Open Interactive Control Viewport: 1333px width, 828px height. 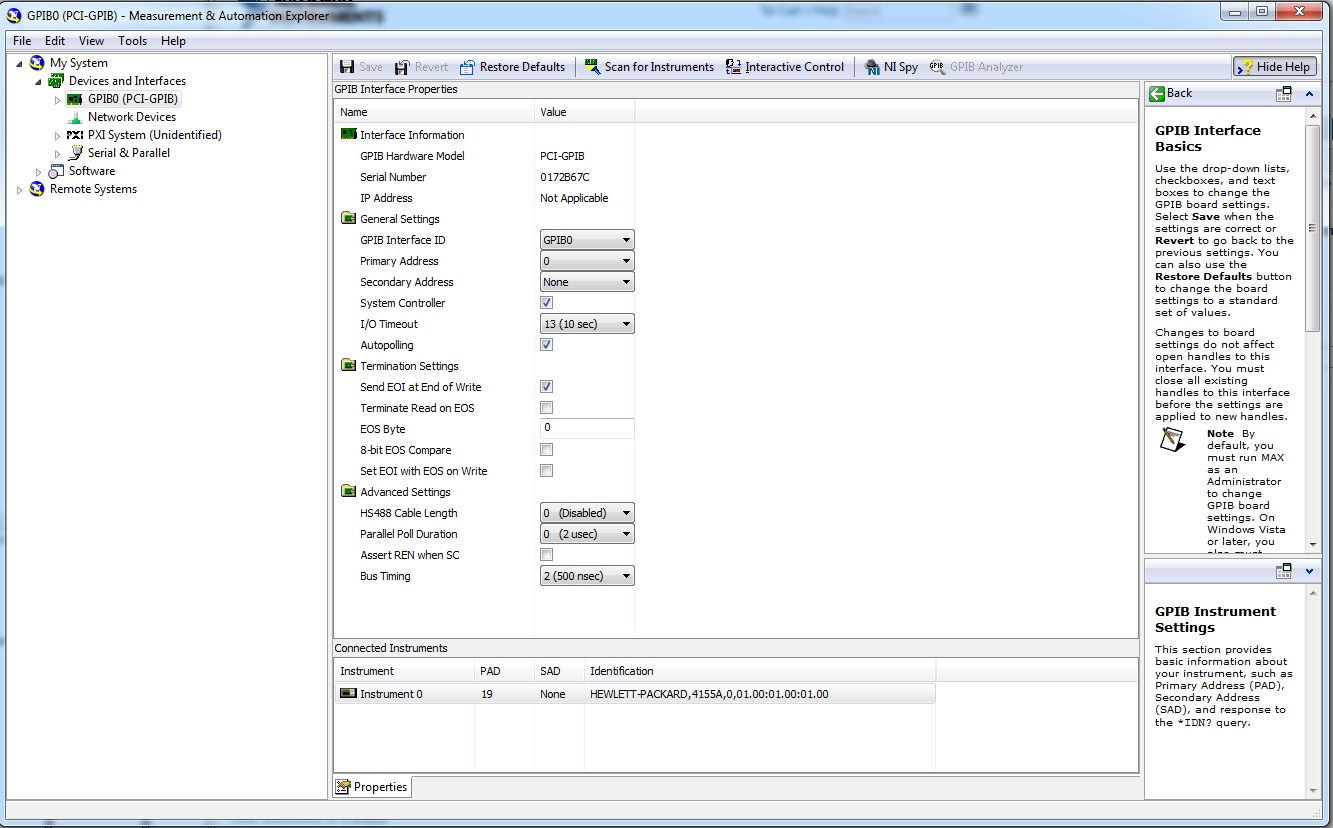coord(785,67)
